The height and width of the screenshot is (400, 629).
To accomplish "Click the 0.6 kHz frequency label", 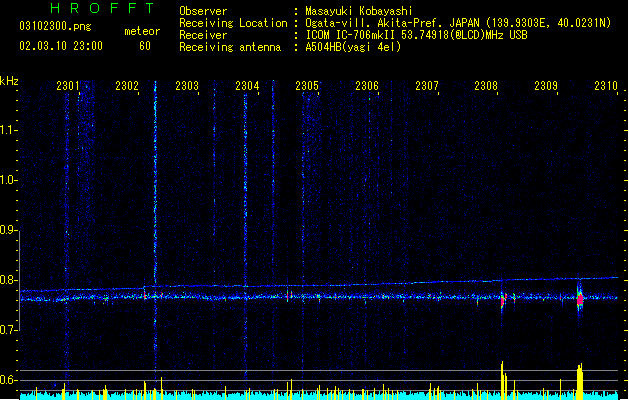I will click(x=9, y=380).
